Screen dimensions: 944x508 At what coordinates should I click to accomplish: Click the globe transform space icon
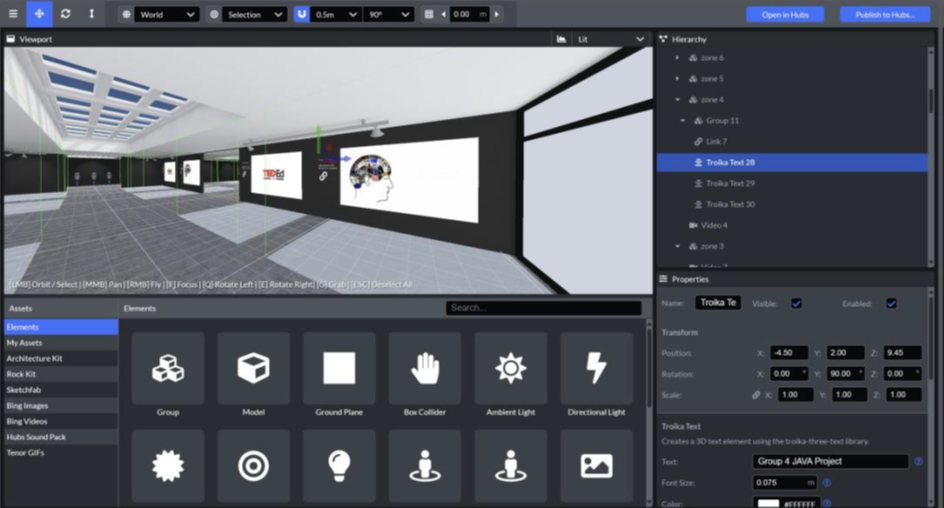pyautogui.click(x=126, y=14)
